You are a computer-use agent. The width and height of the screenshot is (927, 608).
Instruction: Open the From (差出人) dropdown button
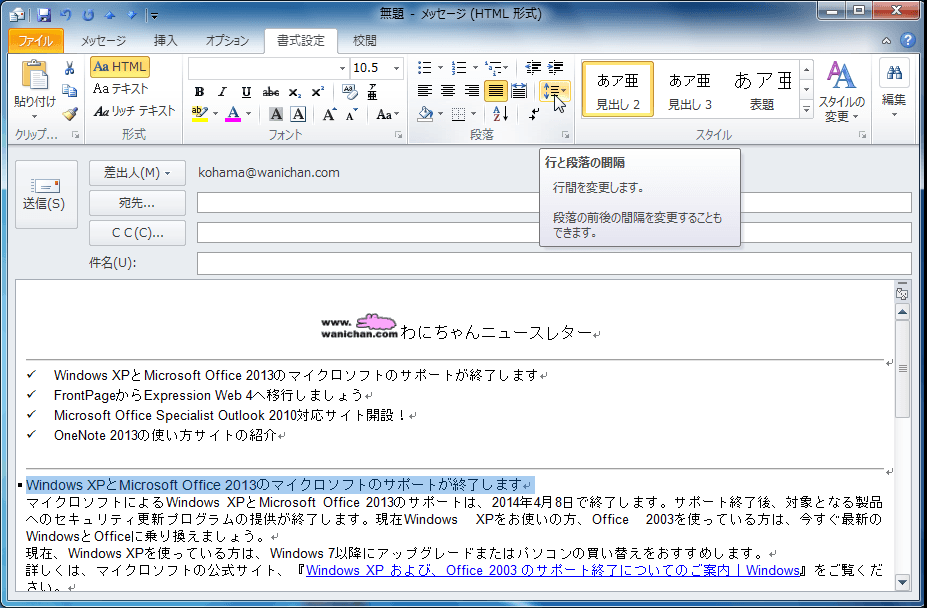tap(137, 173)
